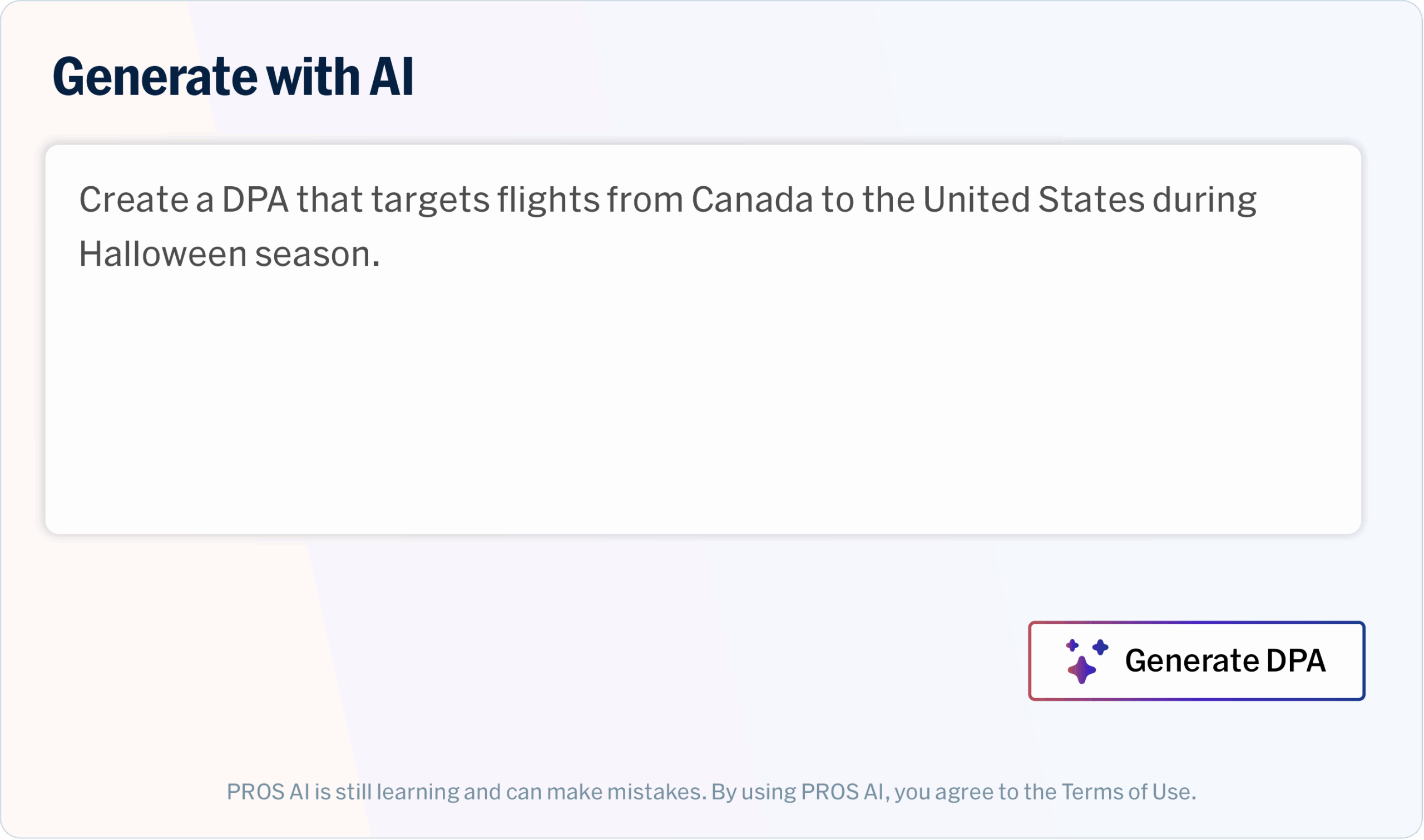Click the large star in the sparkle icon

[1081, 670]
